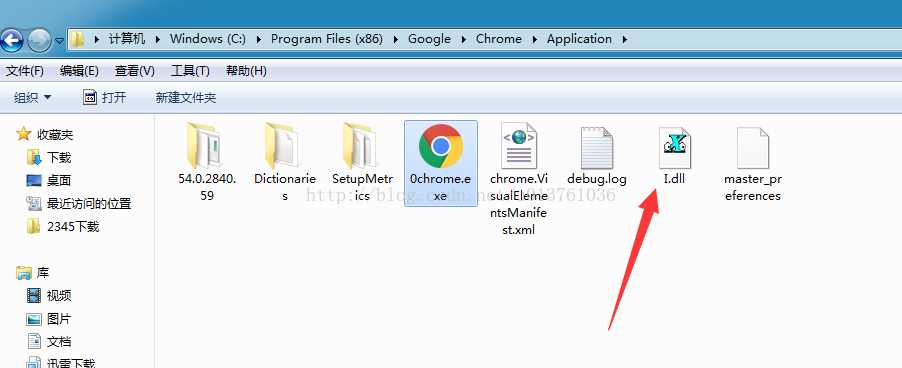Select the 0chrome.exe Chrome icon
Image resolution: width=902 pixels, height=368 pixels.
click(440, 145)
